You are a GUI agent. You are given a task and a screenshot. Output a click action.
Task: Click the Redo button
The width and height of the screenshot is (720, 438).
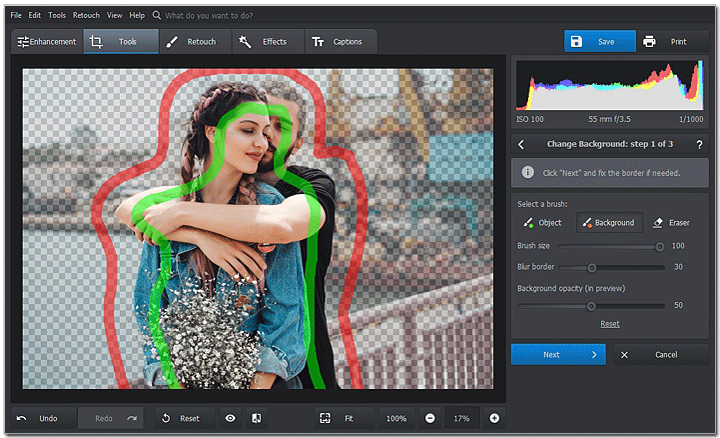(111, 418)
